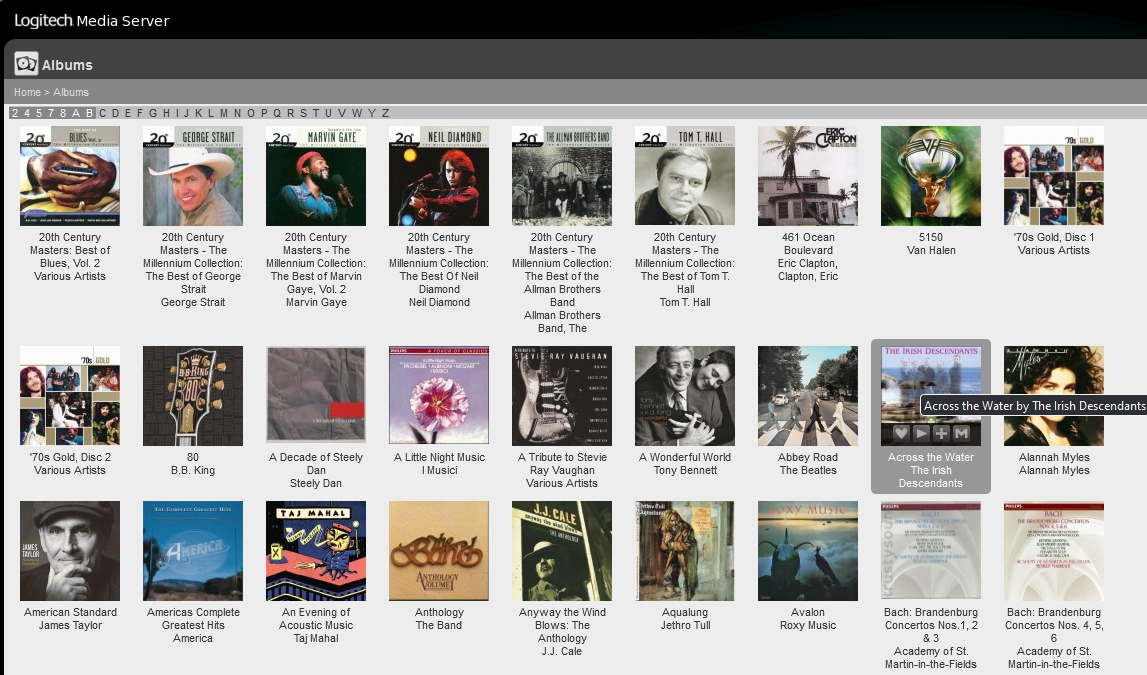This screenshot has width=1147, height=675.
Task: Jump to albums starting with P
Action: pyautogui.click(x=264, y=113)
